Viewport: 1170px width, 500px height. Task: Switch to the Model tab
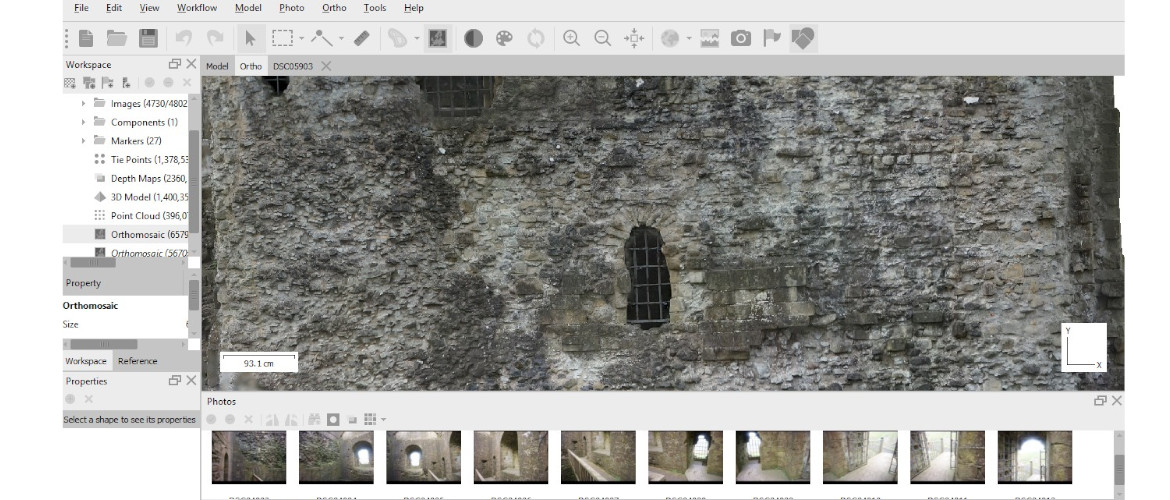[217, 66]
